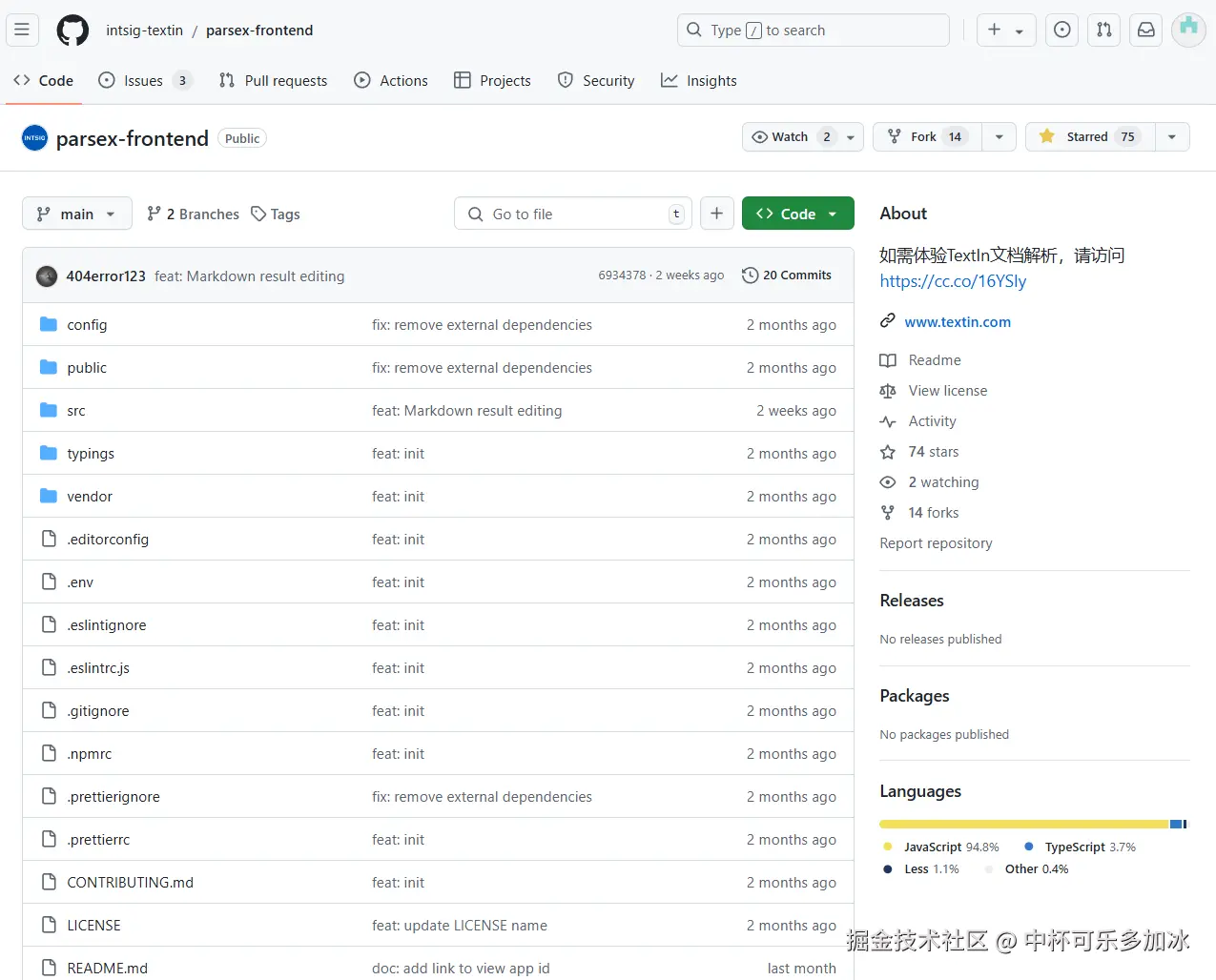
Task: Open the README.md file
Action: point(108,968)
